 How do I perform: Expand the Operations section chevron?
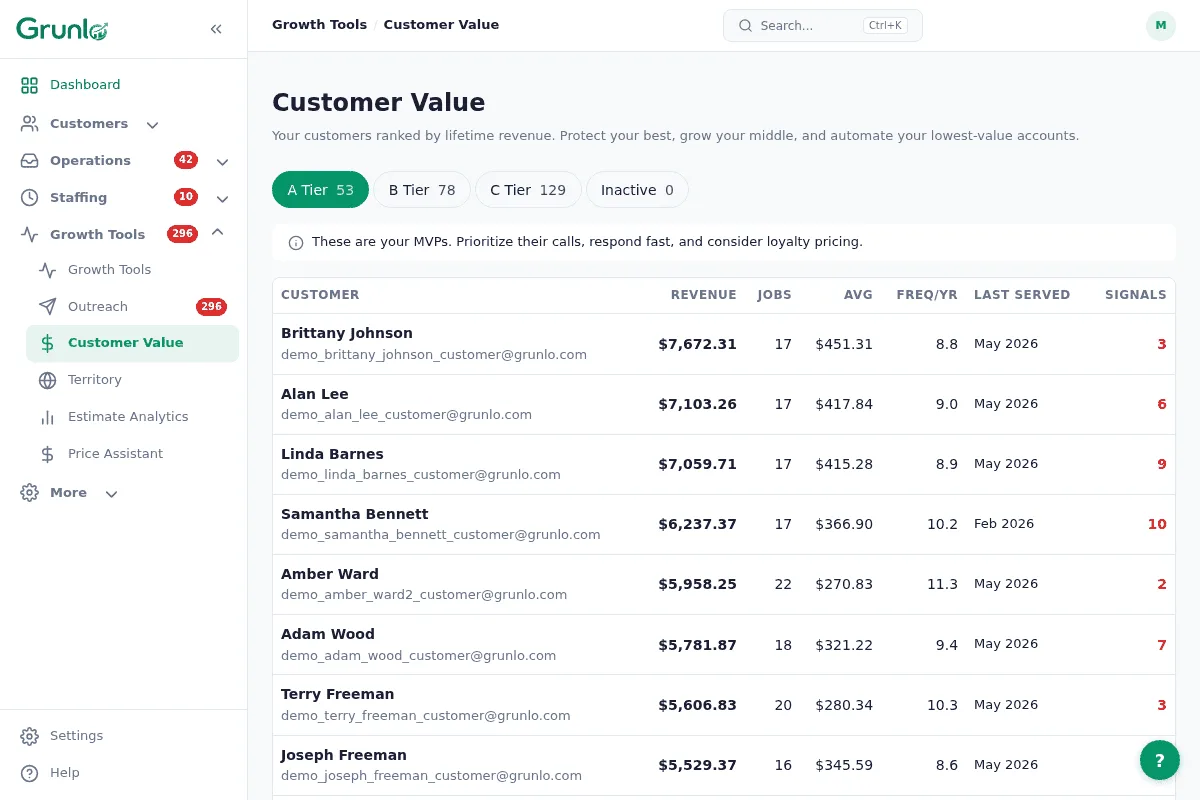(x=222, y=162)
